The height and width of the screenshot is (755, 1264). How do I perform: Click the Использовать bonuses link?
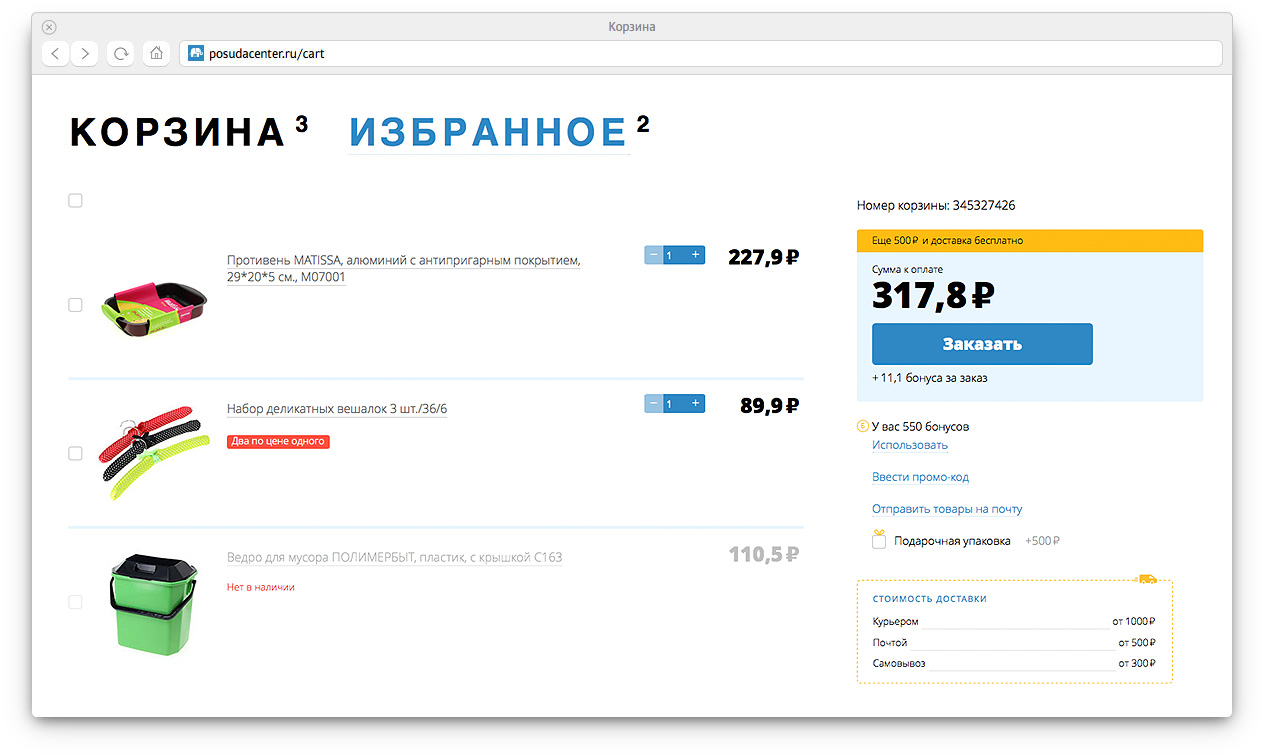(x=909, y=445)
